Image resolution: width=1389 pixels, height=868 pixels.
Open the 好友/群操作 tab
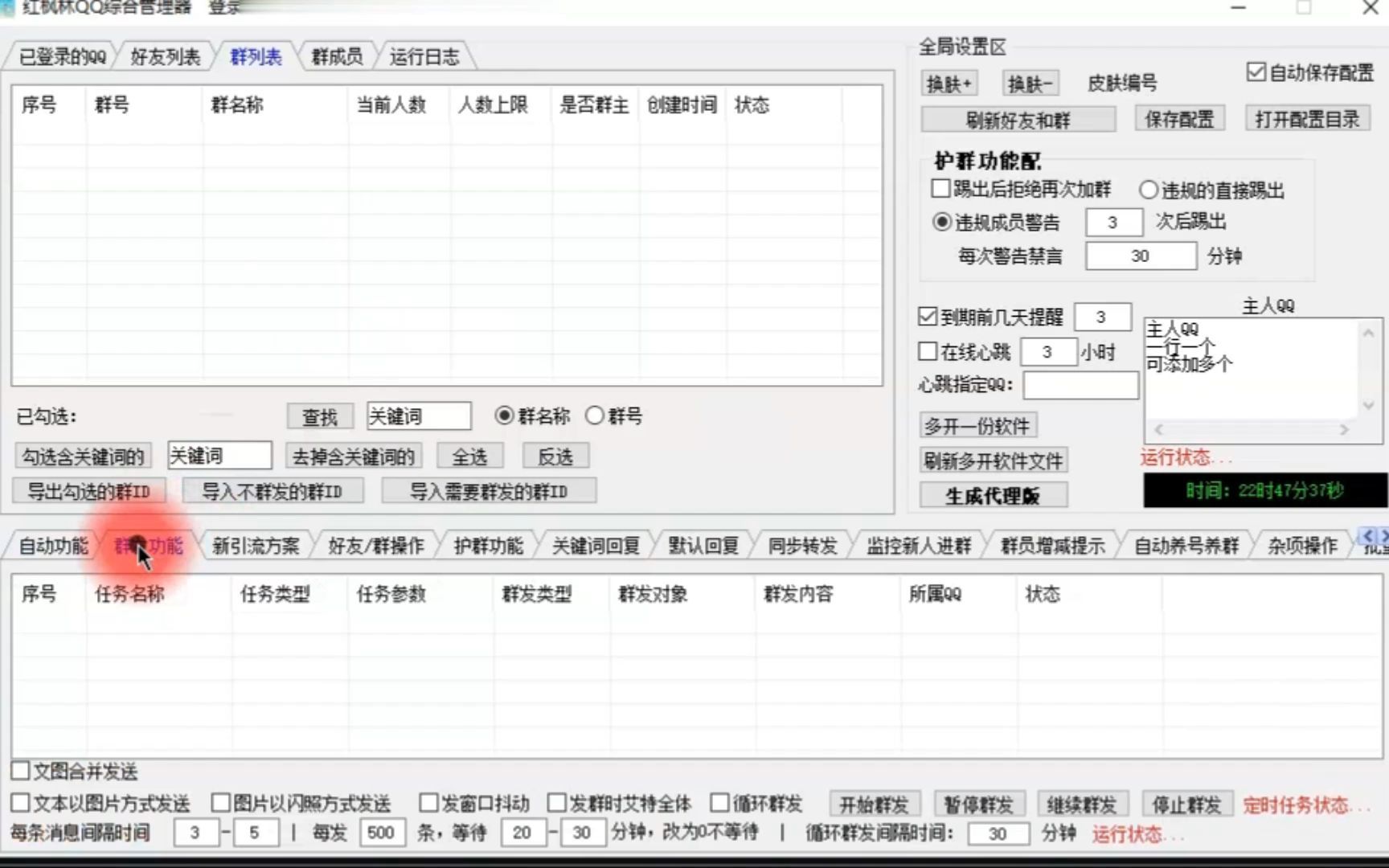tap(375, 547)
